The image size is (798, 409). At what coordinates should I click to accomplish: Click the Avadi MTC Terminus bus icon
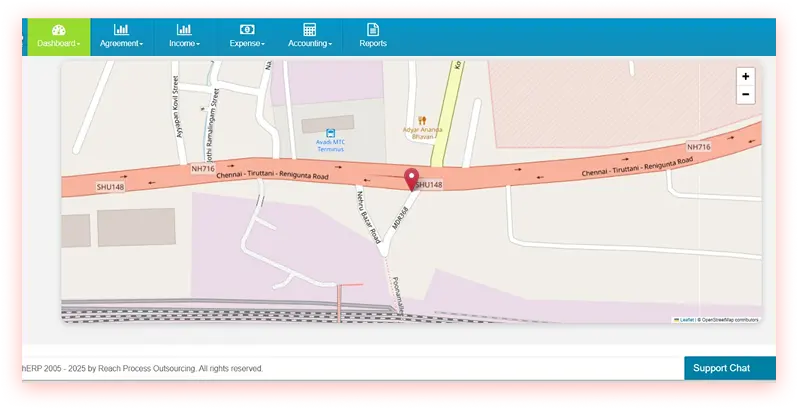point(330,133)
